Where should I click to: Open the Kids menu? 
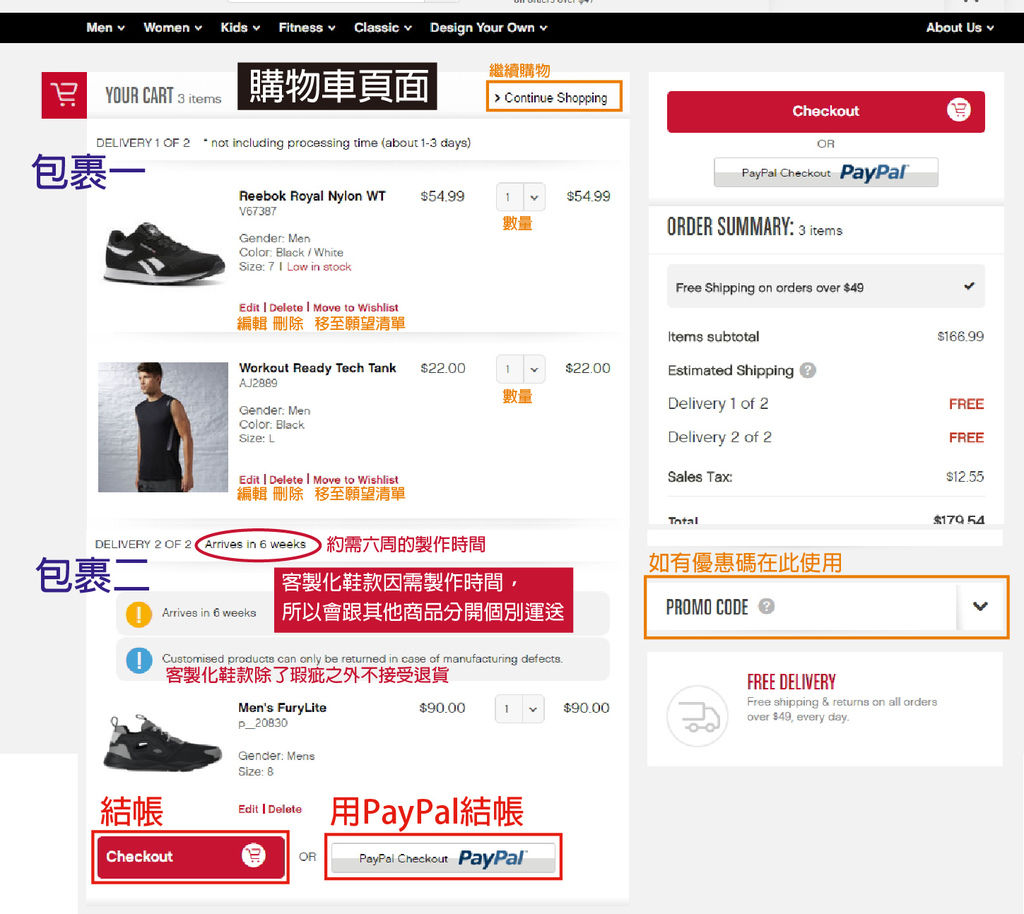tap(240, 27)
